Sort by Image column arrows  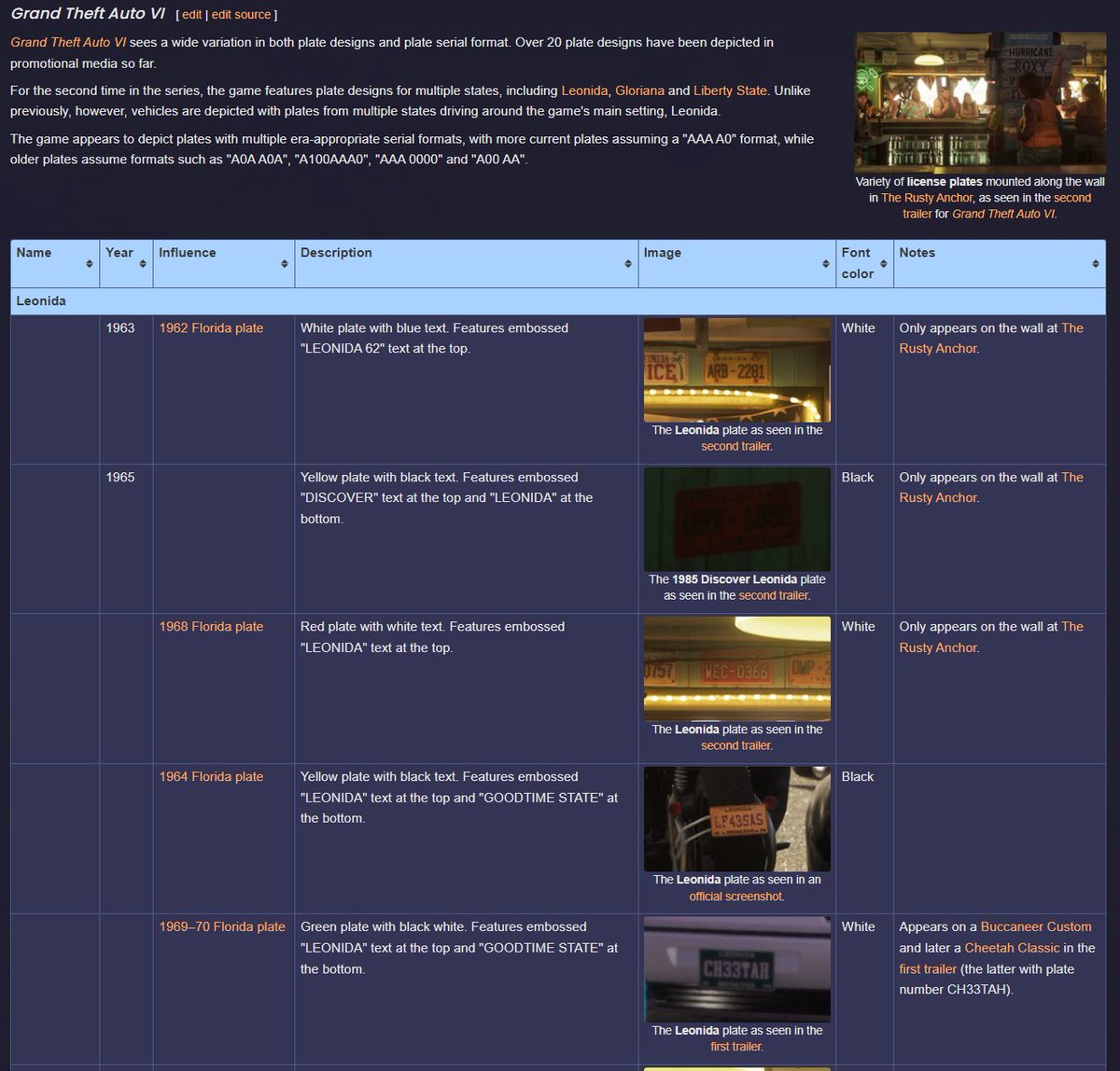pyautogui.click(x=826, y=264)
